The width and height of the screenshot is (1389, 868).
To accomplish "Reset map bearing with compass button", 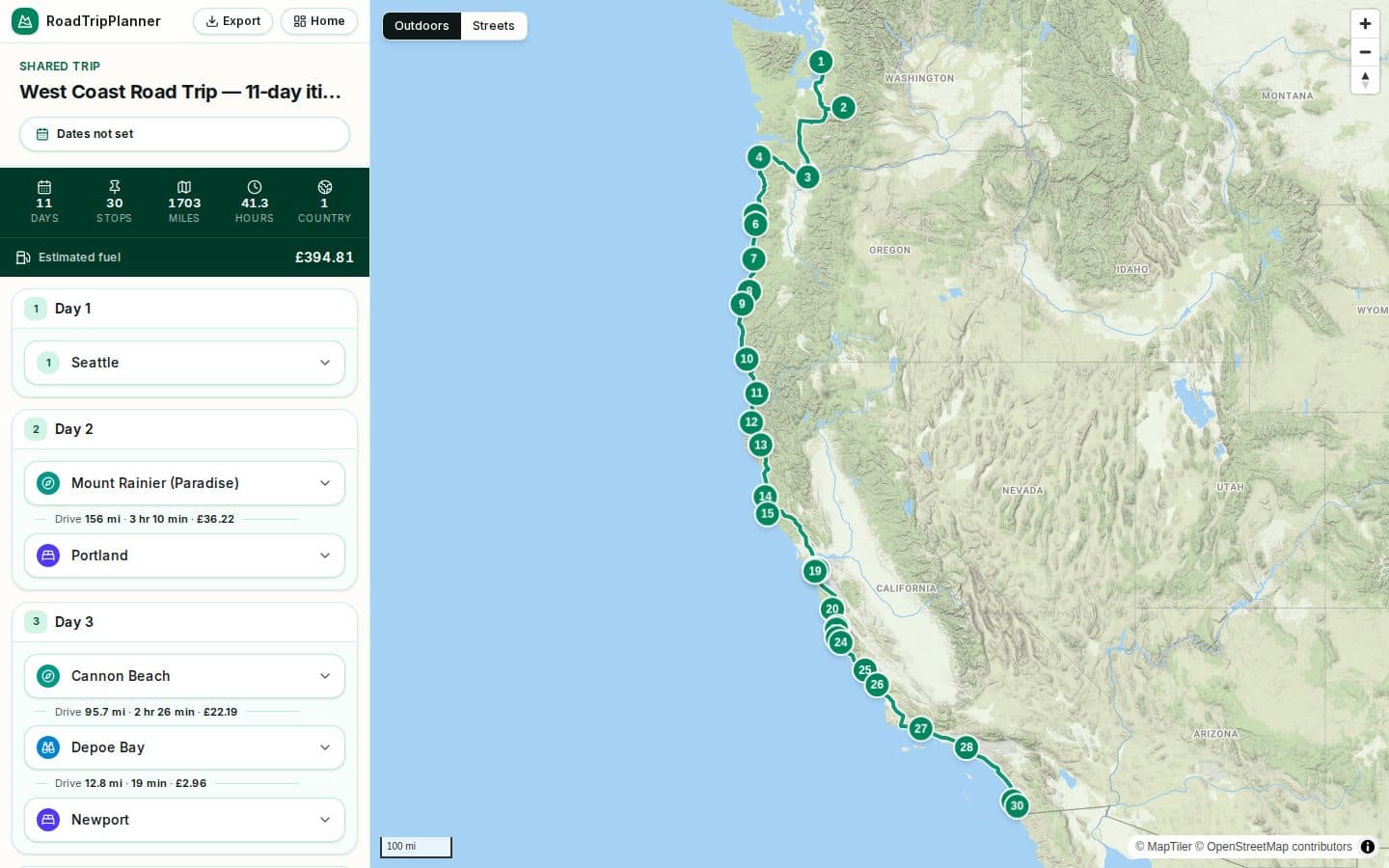I will click(x=1365, y=80).
